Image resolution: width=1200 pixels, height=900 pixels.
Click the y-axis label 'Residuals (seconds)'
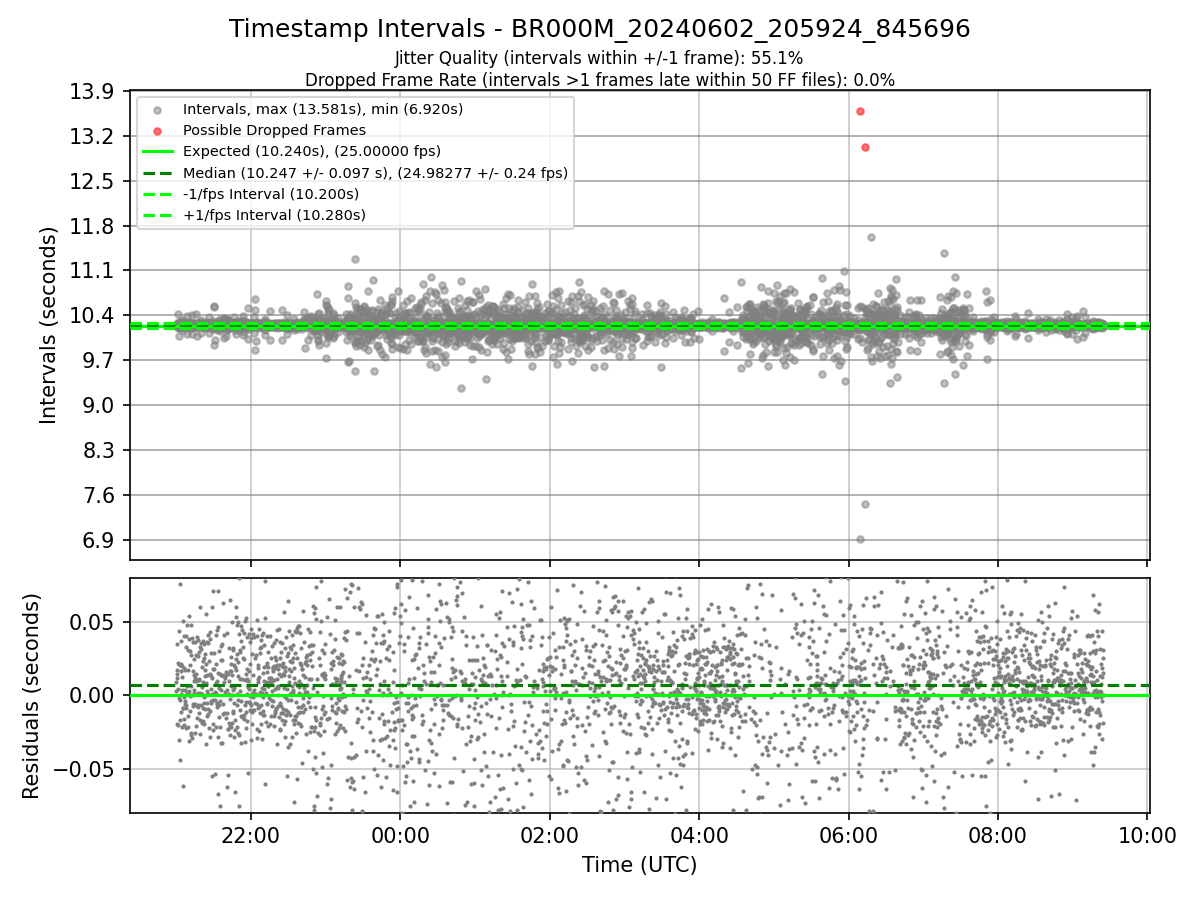pyautogui.click(x=31, y=696)
